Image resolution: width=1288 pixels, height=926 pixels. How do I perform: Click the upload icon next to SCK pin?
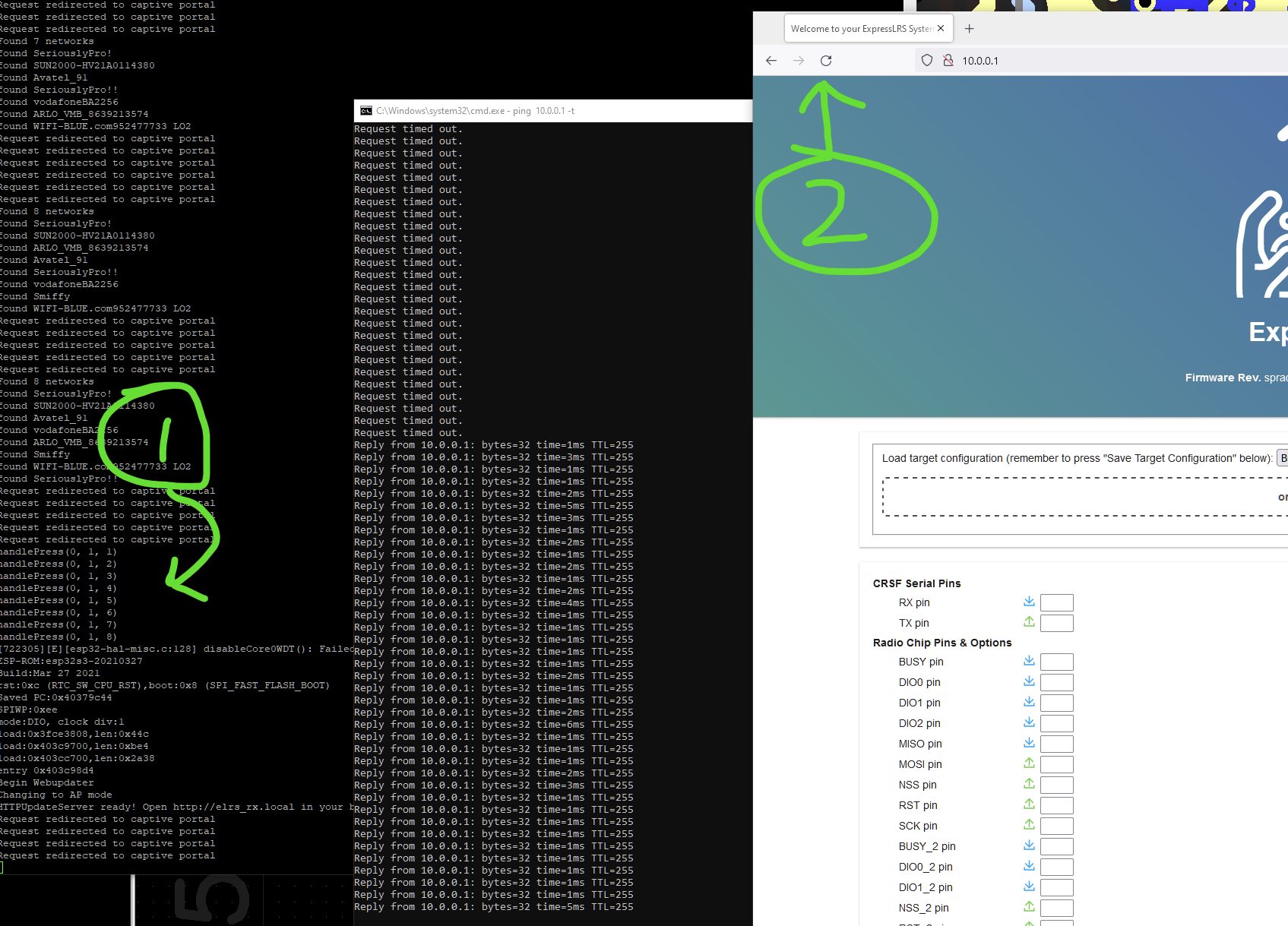coord(1029,826)
